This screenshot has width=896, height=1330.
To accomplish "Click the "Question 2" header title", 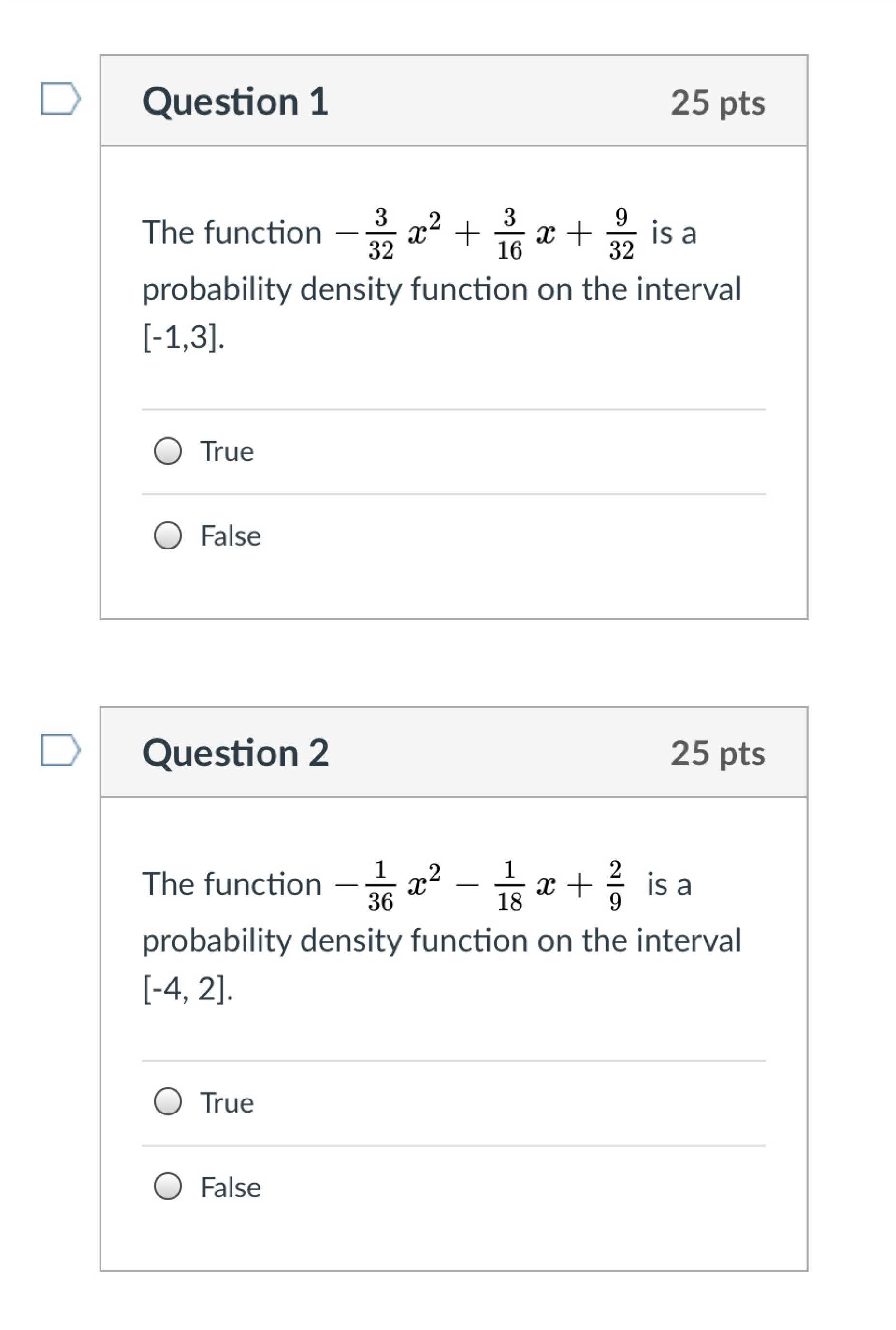I will point(235,752).
